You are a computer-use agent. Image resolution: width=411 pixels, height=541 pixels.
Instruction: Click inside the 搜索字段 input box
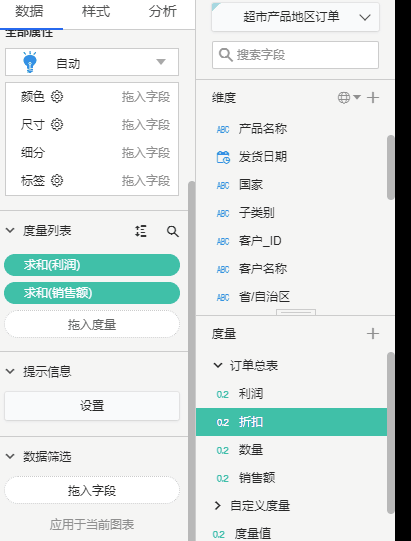click(295, 55)
